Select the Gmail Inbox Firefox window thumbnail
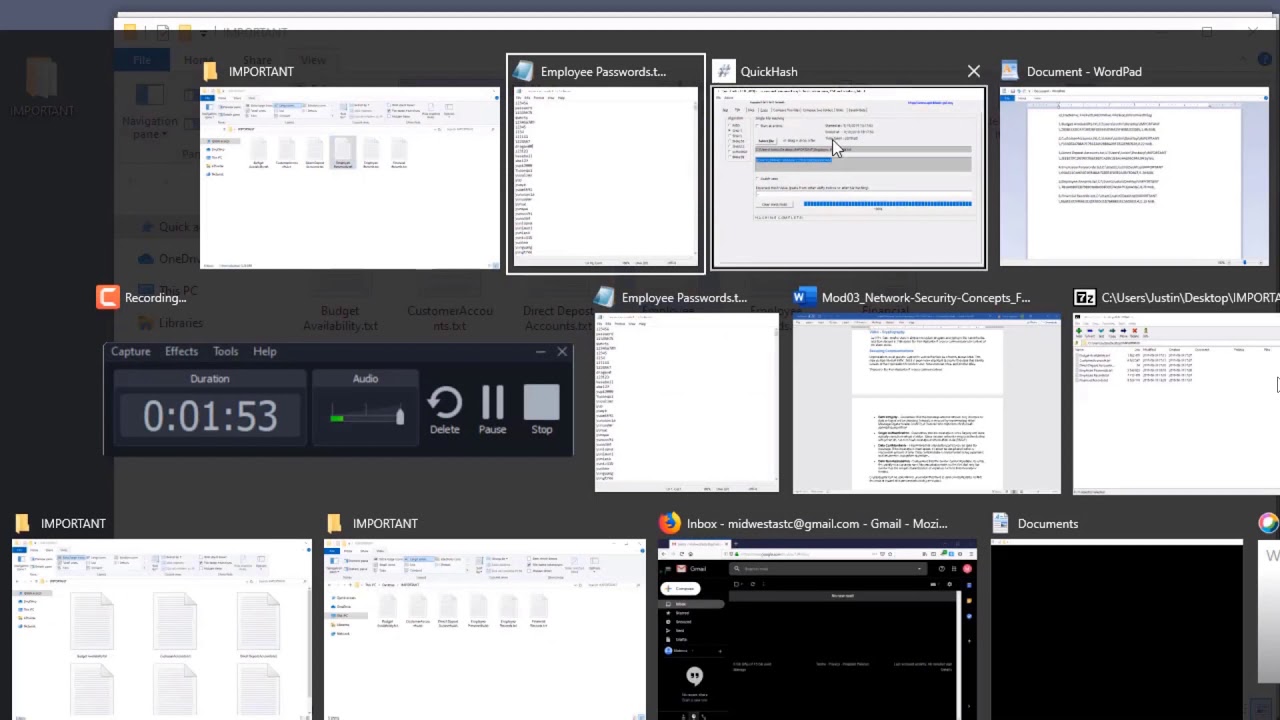This screenshot has width=1280, height=720. point(817,630)
